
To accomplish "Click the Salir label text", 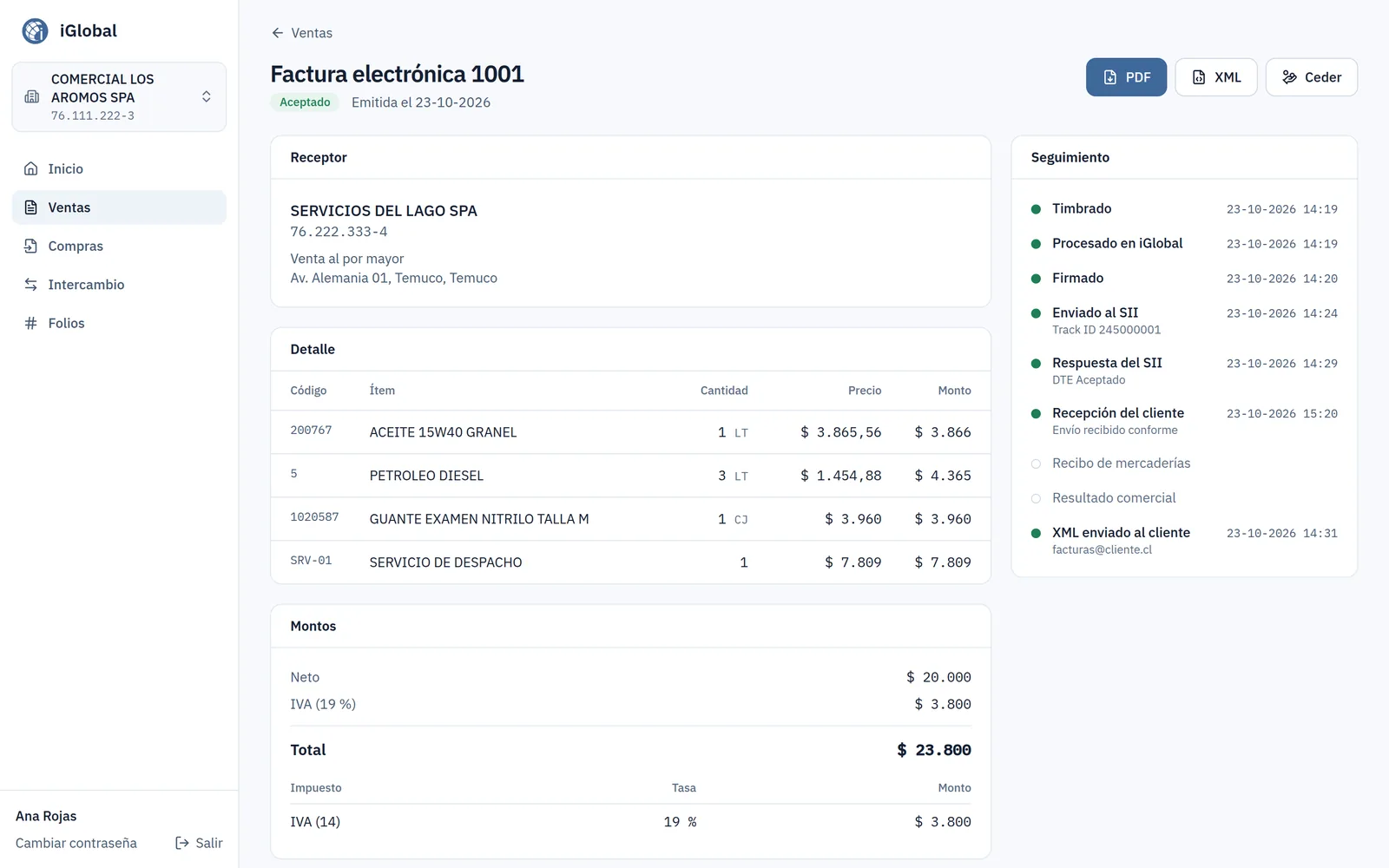I will click(209, 843).
